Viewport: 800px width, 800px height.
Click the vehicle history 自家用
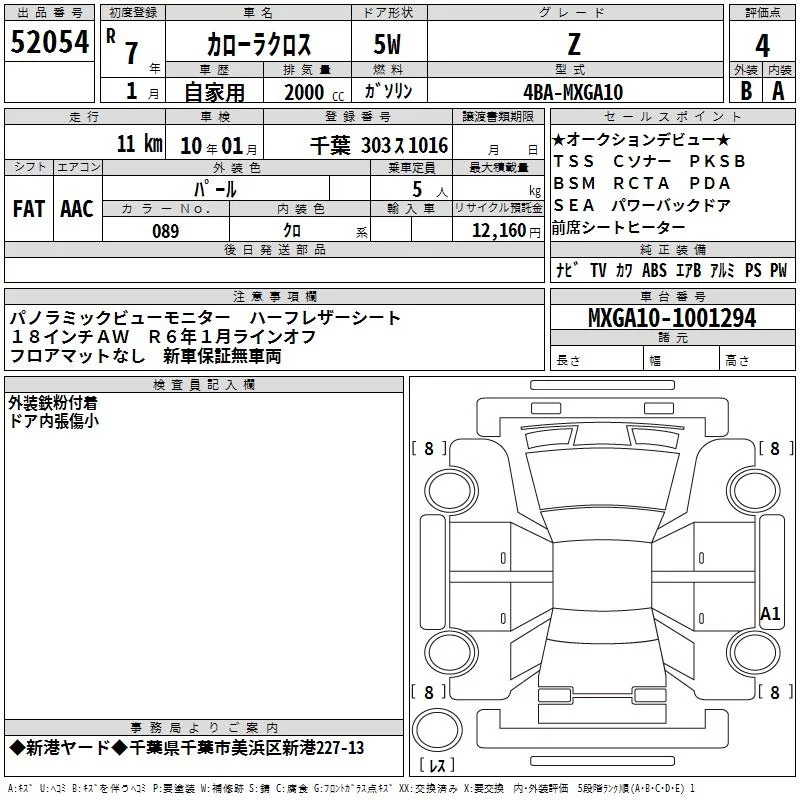(214, 92)
